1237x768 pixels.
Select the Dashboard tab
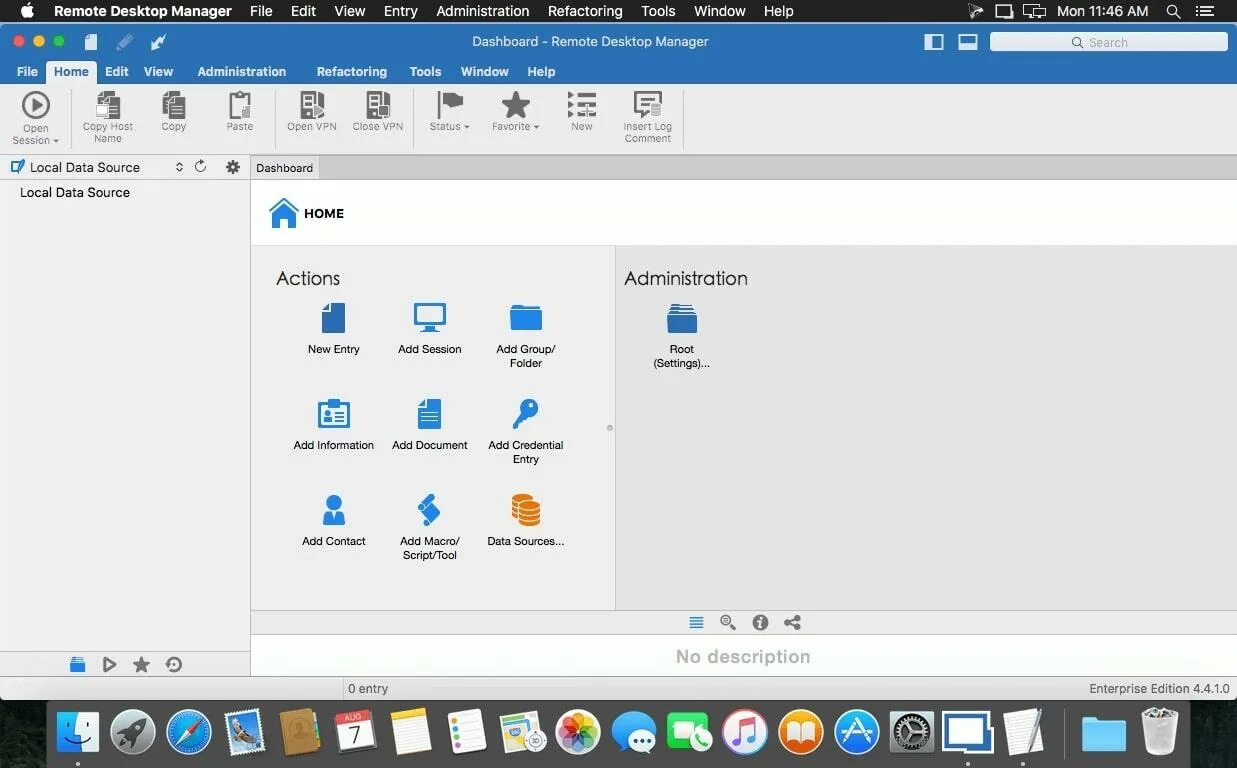(x=284, y=168)
